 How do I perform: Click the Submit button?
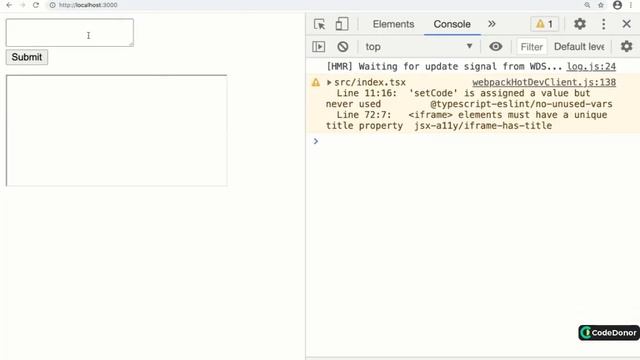click(27, 57)
